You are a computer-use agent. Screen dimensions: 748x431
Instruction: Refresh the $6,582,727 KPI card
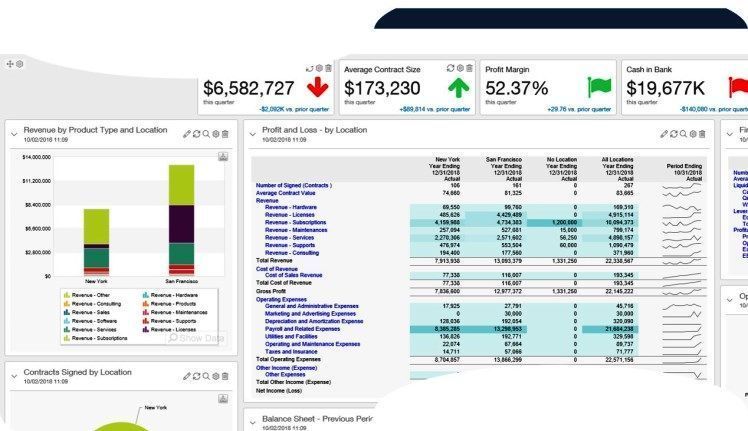tap(310, 69)
